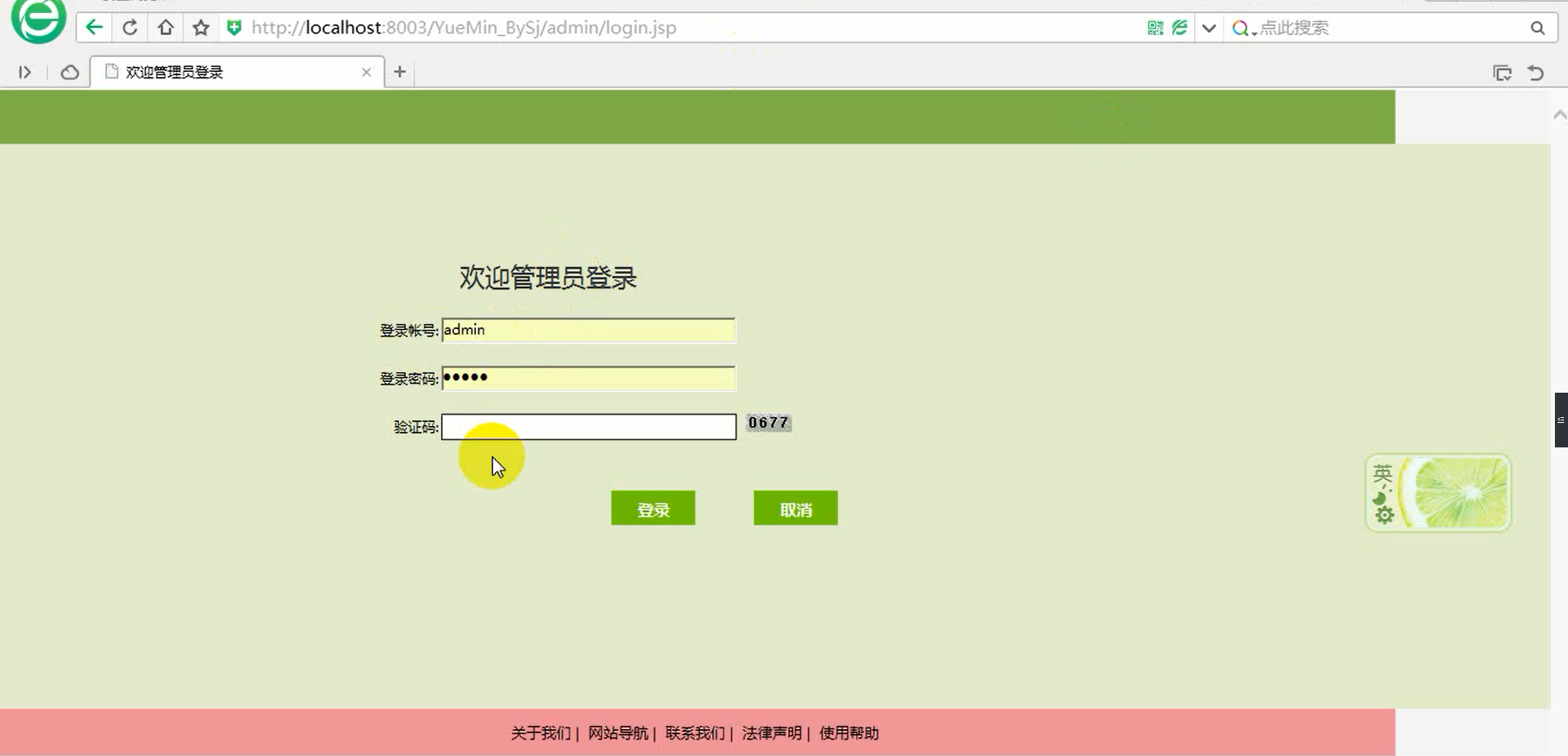Viewport: 1568px width, 756px height.
Task: Open IME settings gear icon
Action: tap(1384, 515)
